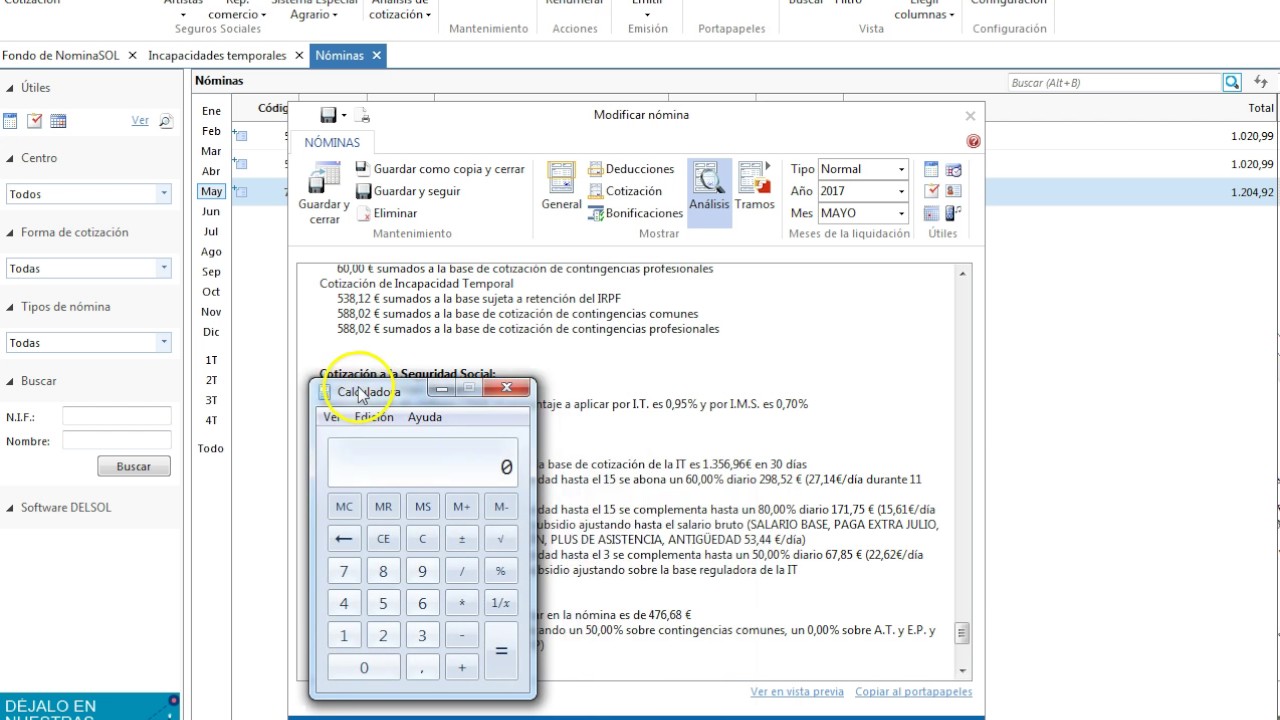
Task: Collapse the Forma de cotización section
Action: coord(11,233)
